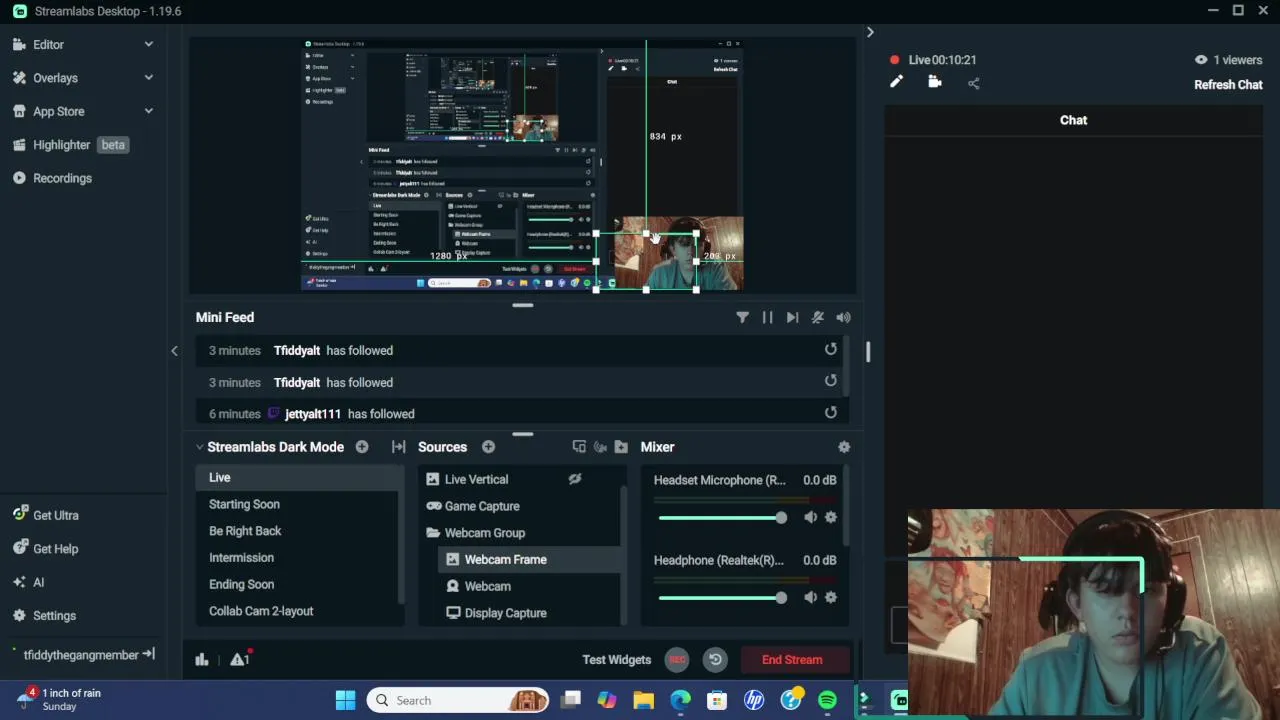Select the Live scene
This screenshot has width=1280, height=720.
pyautogui.click(x=297, y=478)
